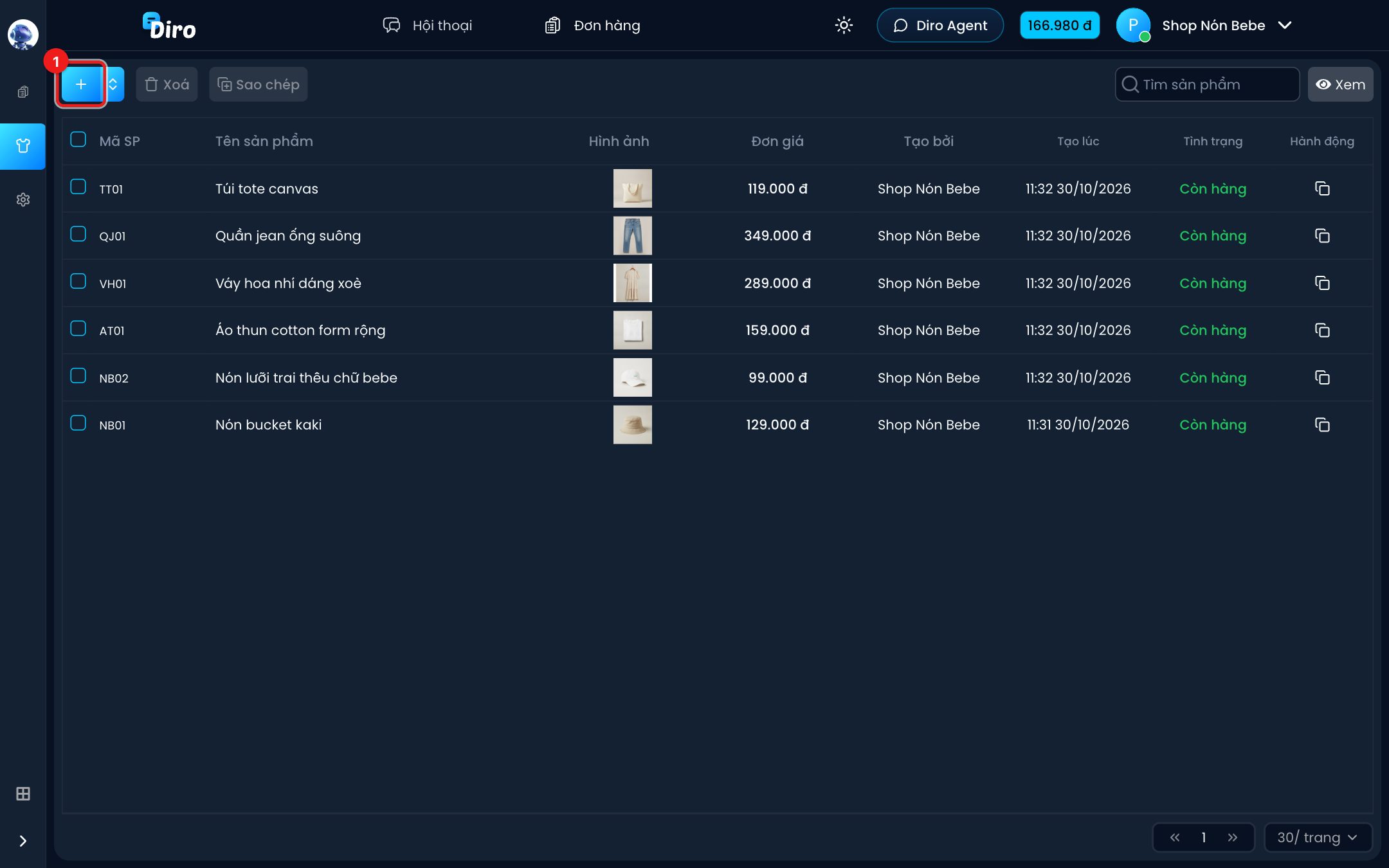Open the grid apps icon in sidebar
The height and width of the screenshot is (868, 1389).
click(23, 793)
